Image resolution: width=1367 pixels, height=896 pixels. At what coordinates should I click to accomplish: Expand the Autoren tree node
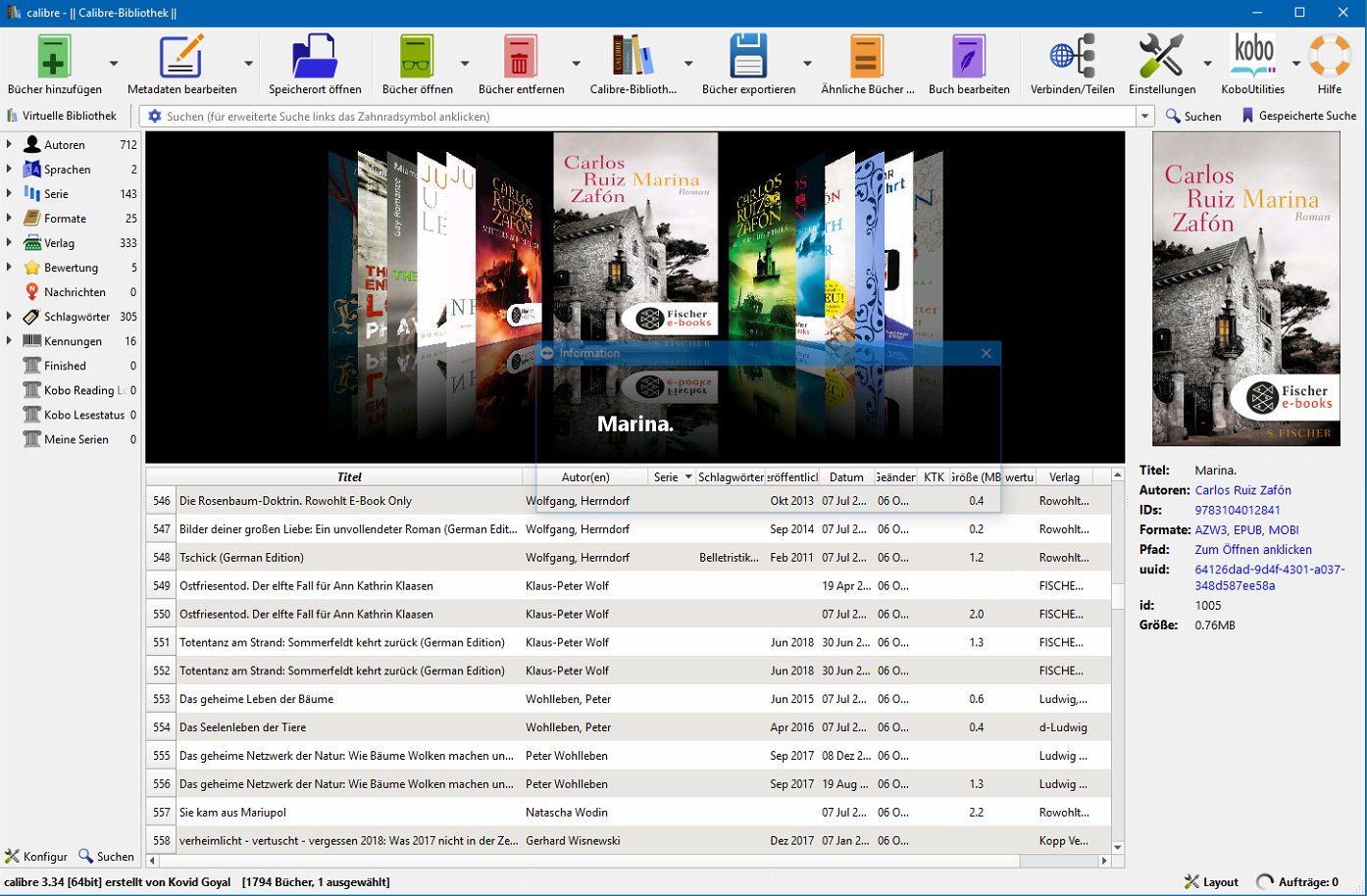pos(9,144)
